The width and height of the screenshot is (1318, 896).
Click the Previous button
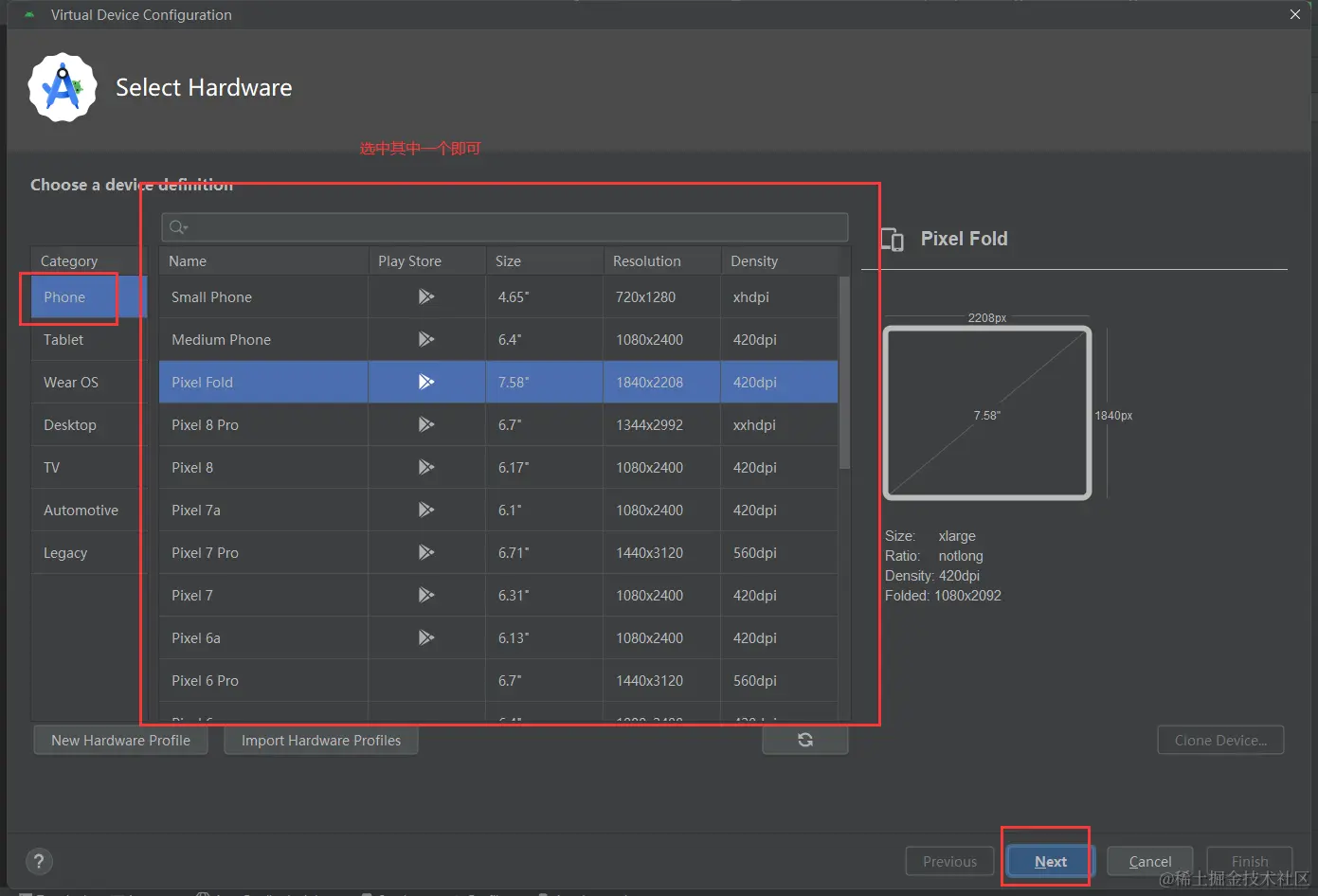pyautogui.click(x=949, y=861)
